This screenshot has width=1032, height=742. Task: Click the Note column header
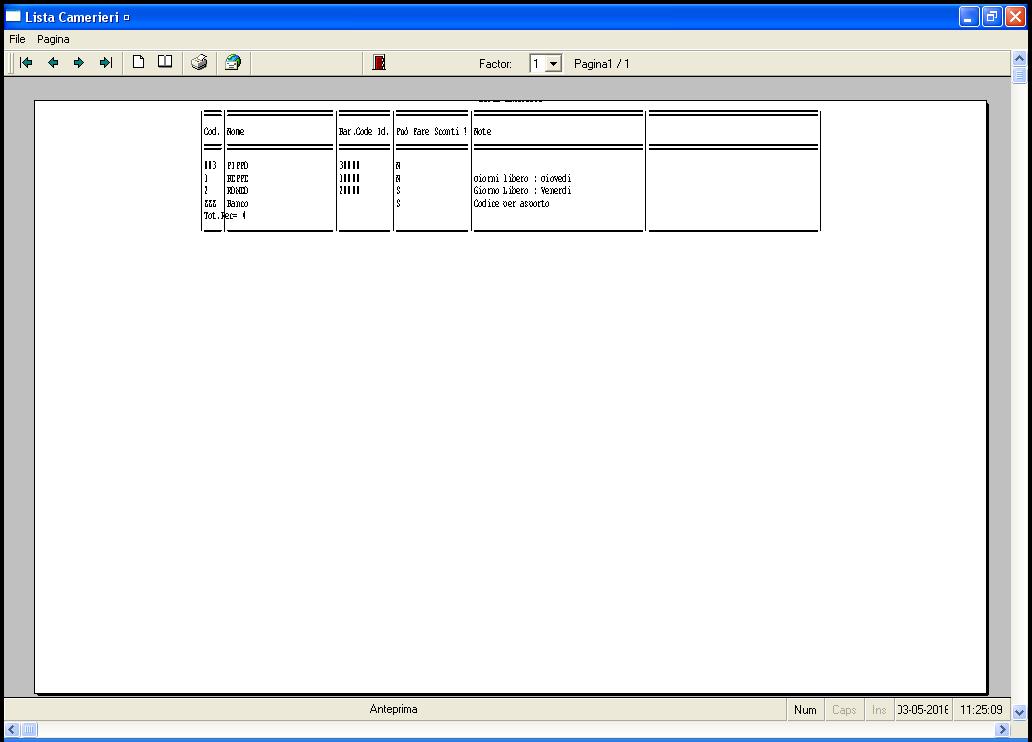pos(482,132)
